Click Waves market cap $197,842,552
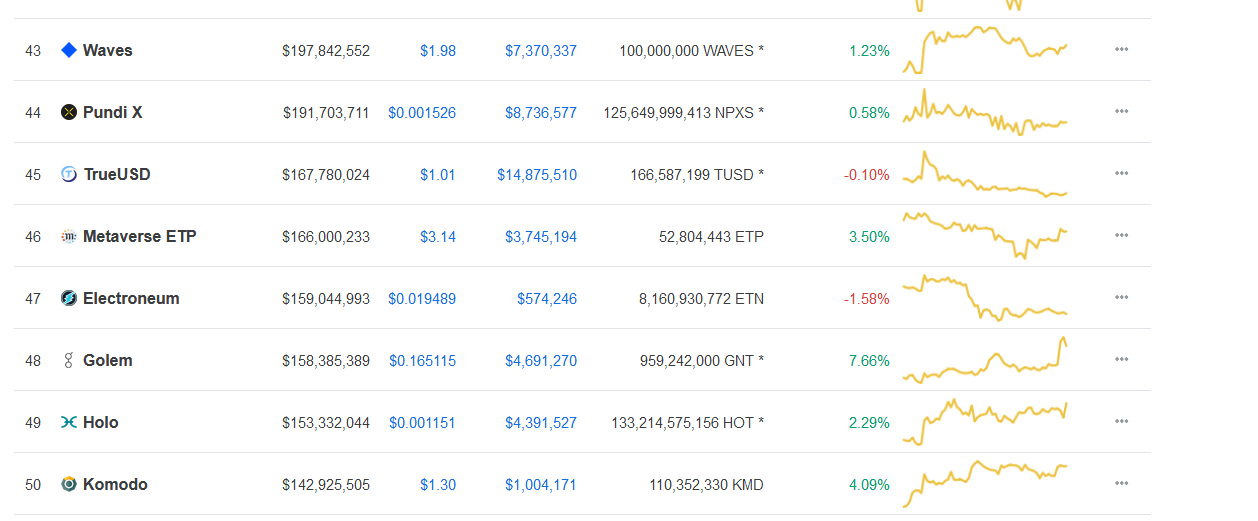Screen dimensions: 1258x521 326,50
